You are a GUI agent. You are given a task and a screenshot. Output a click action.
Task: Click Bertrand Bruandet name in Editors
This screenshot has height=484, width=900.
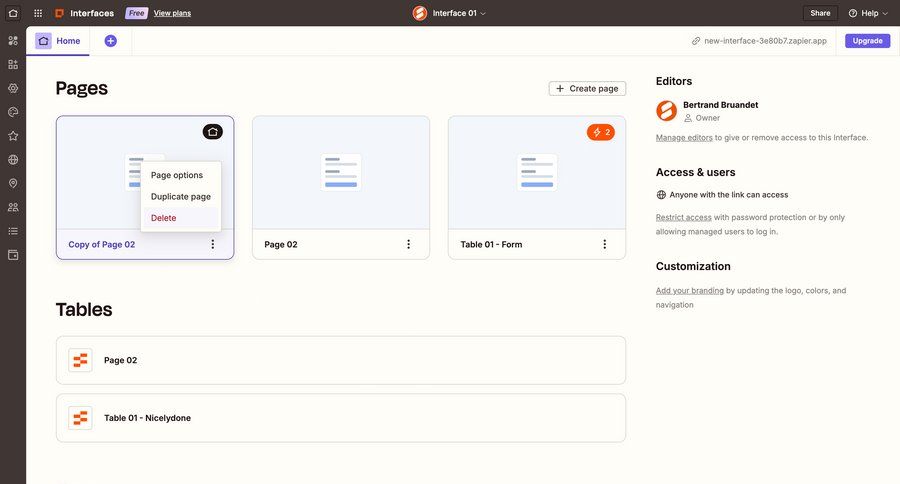pyautogui.click(x=720, y=105)
